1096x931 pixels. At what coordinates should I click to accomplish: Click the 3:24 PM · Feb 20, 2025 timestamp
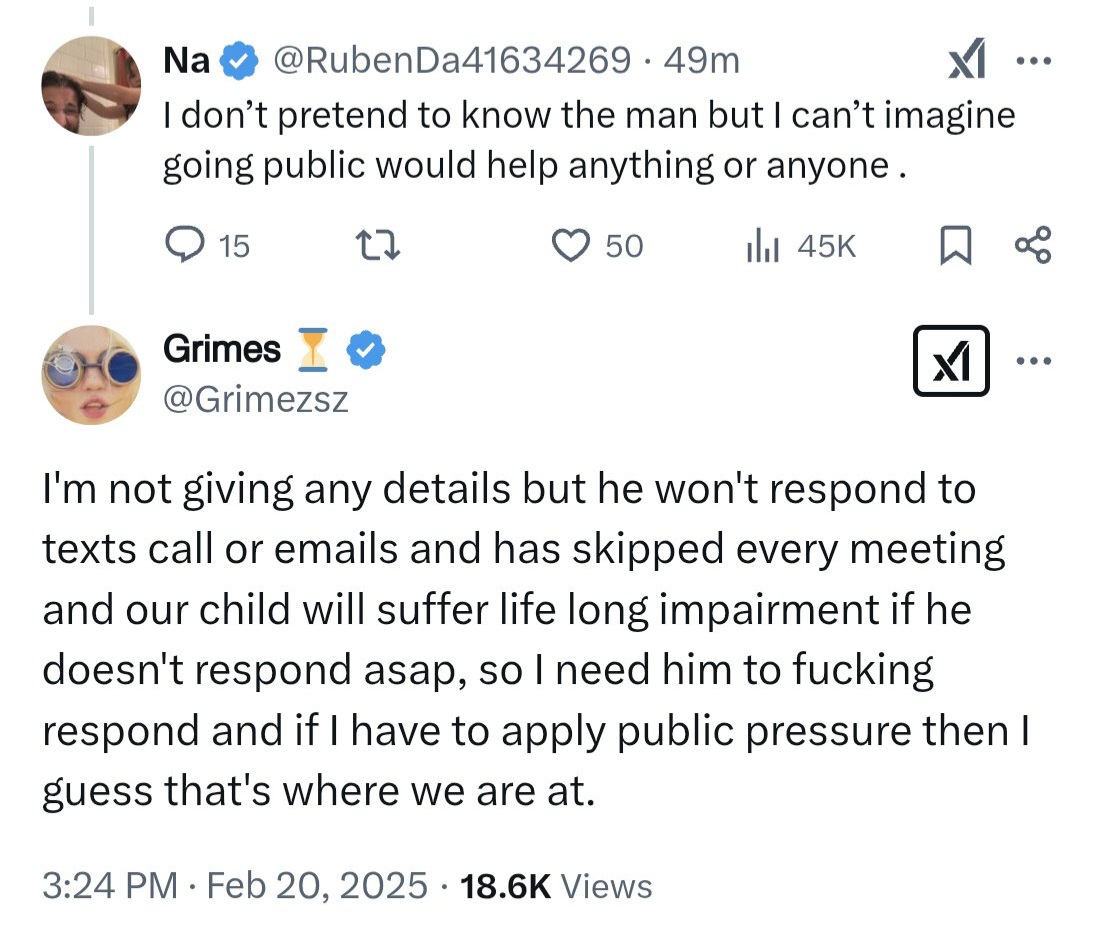pos(236,886)
